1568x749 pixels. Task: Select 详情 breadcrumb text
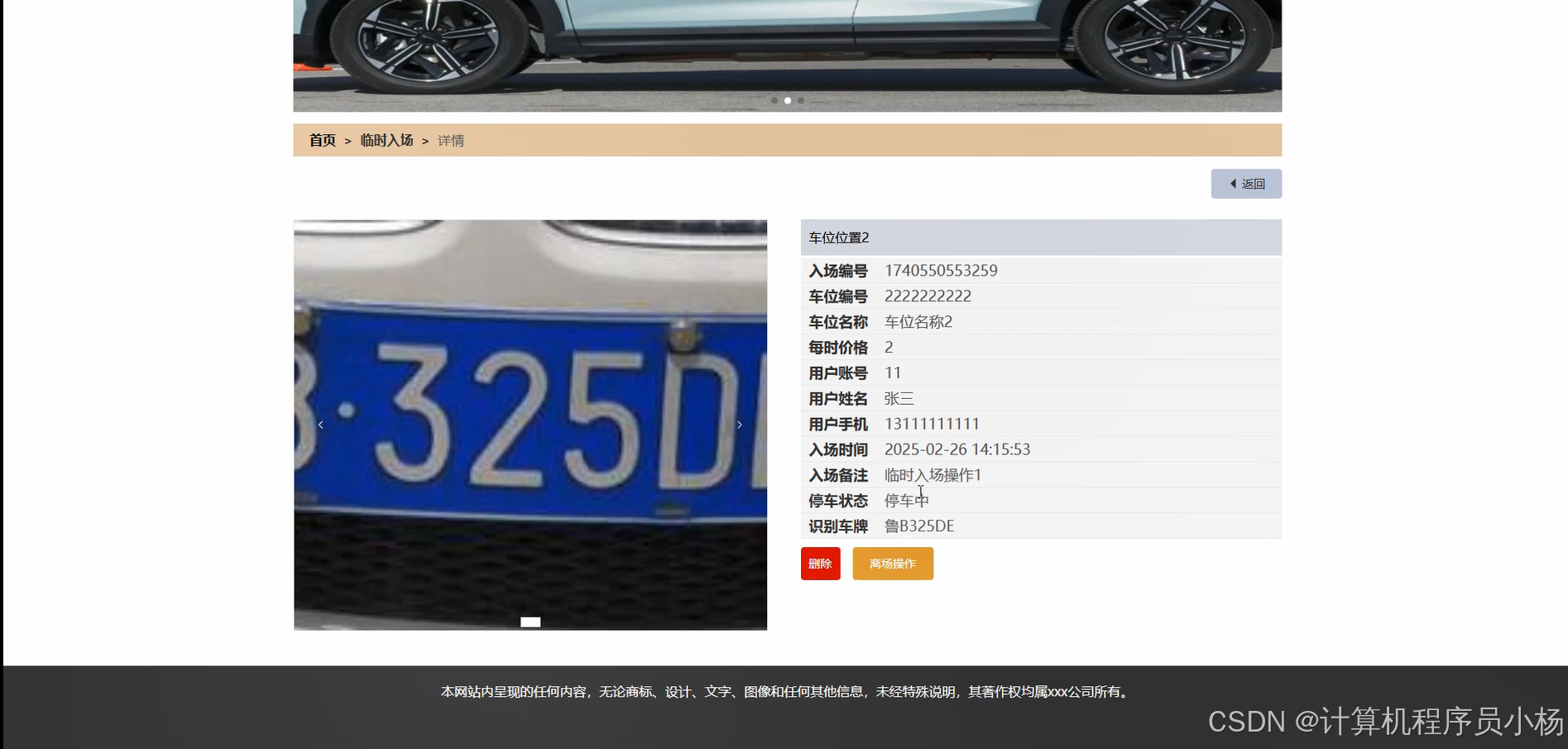451,141
